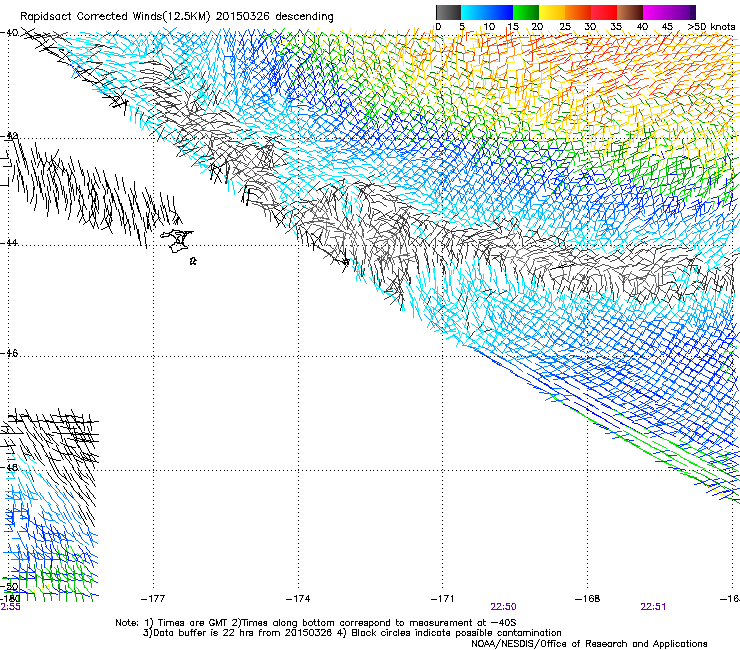
Task: Click the purple 22:51 time label
Action: click(653, 607)
